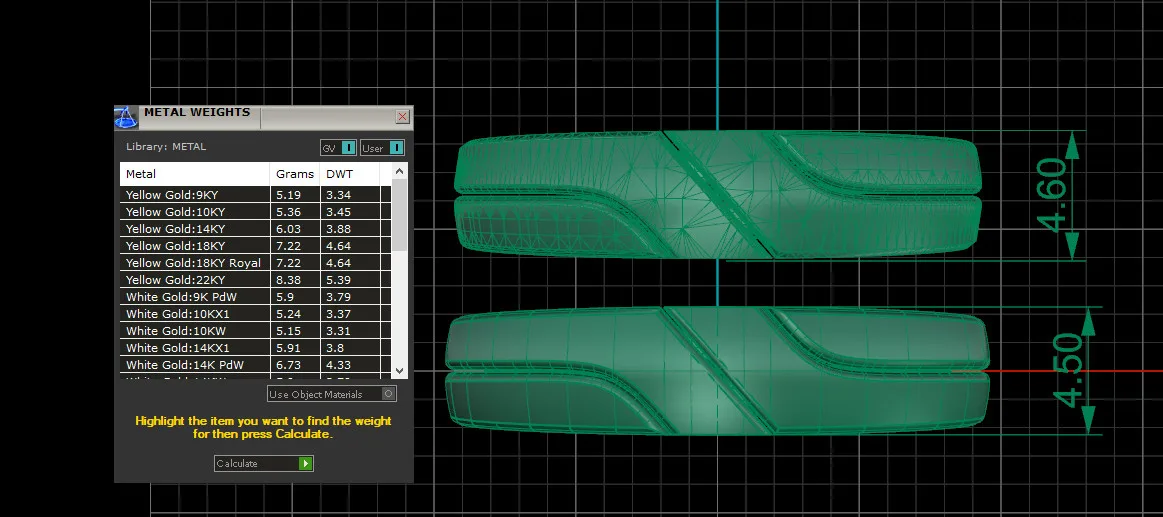
Task: Sort by the Metal column header
Action: [194, 174]
